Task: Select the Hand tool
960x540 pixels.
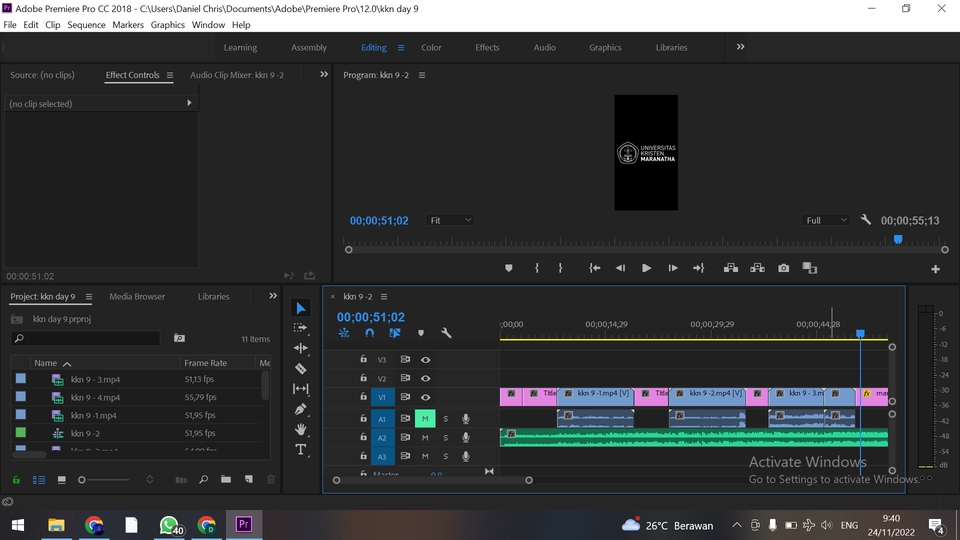Action: (301, 429)
